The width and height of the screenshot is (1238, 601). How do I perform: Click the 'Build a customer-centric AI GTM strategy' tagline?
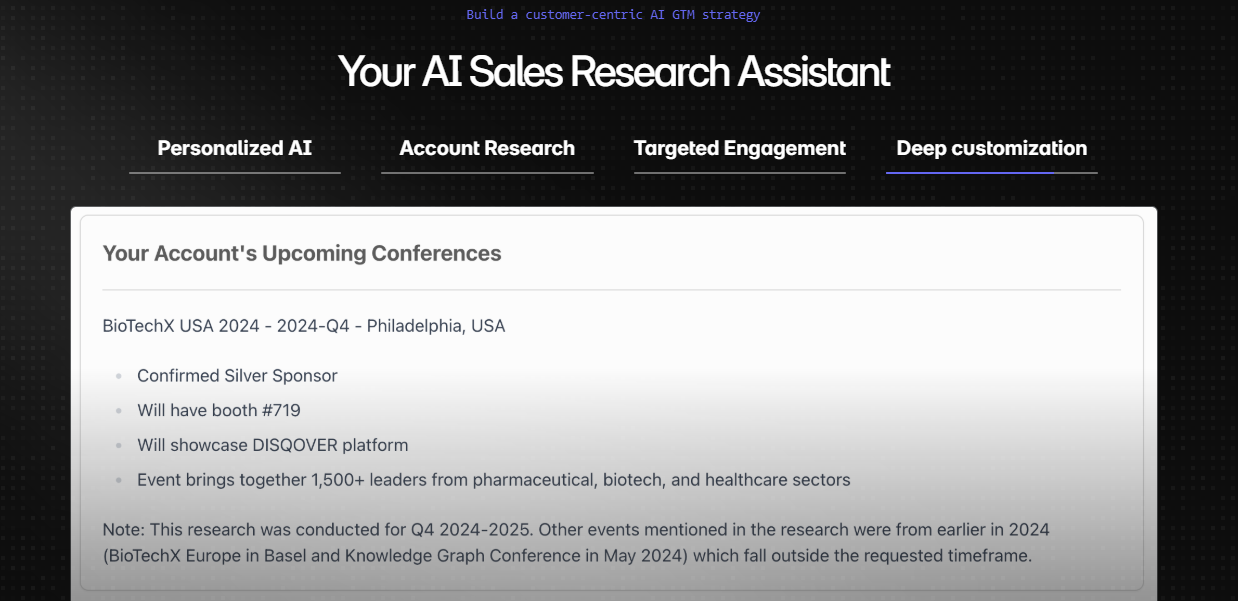tap(613, 15)
